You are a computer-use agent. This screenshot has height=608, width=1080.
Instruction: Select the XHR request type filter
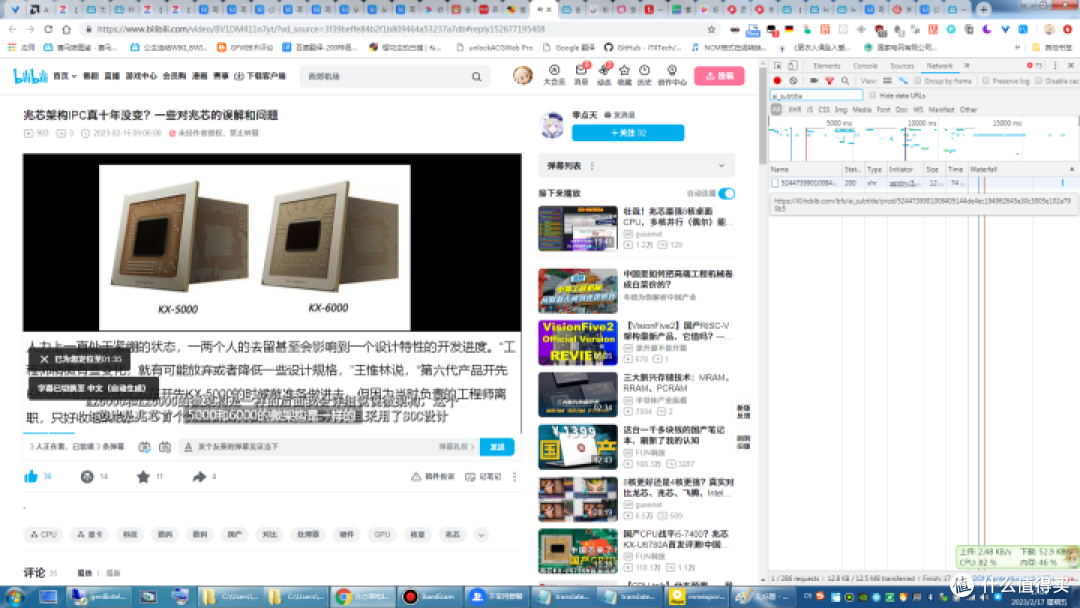pos(794,109)
